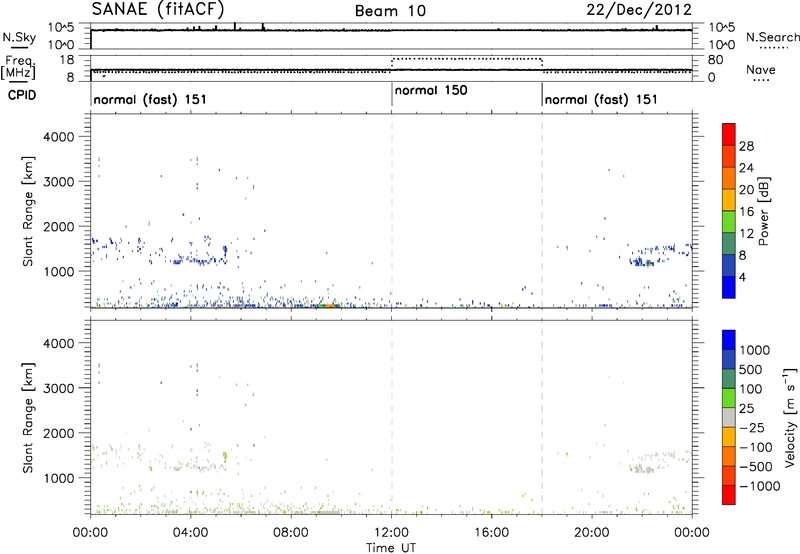Viewport: 800px width, 554px height.
Task: Click the Freq. [MHz] axis label
Action: (19, 67)
